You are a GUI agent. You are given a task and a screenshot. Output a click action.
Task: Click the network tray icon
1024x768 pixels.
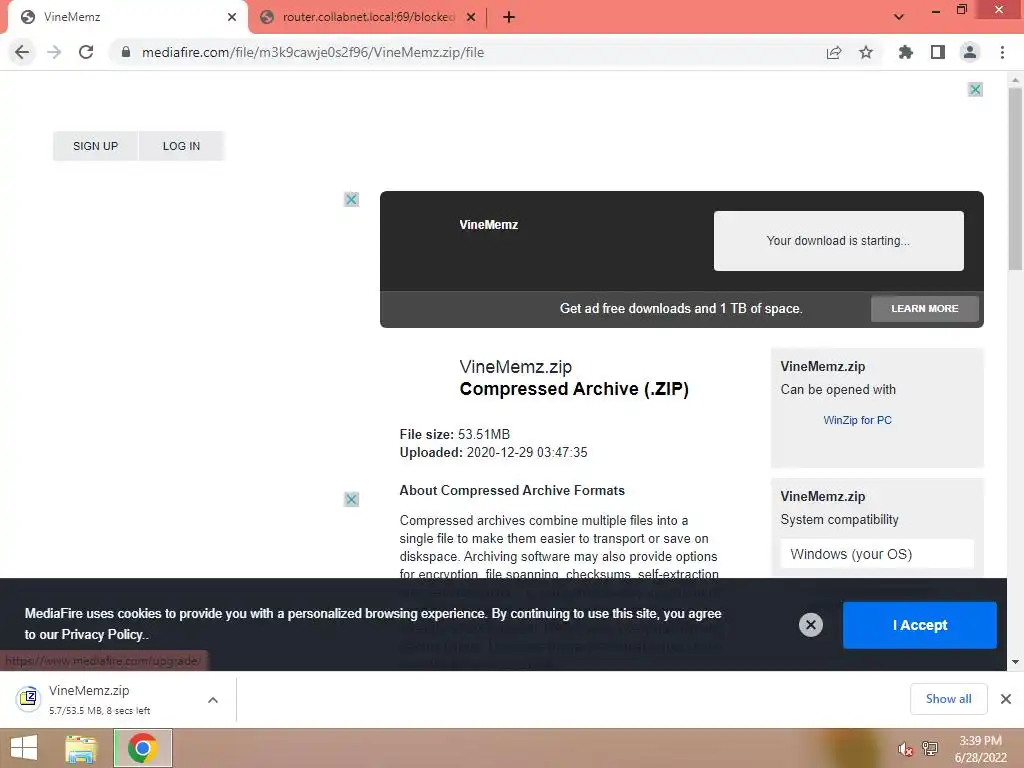point(930,748)
